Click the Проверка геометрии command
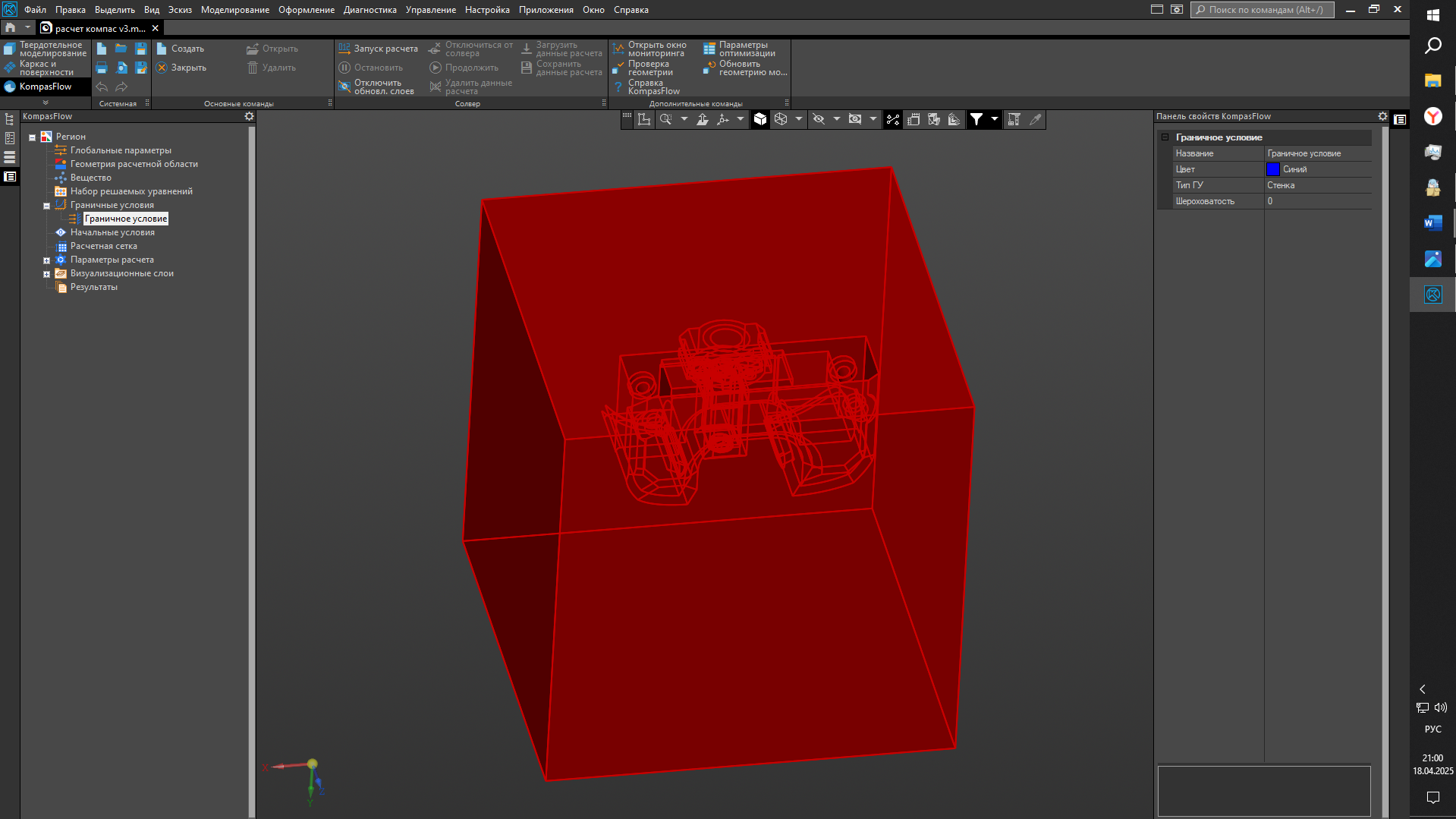This screenshot has height=819, width=1456. coord(649,68)
